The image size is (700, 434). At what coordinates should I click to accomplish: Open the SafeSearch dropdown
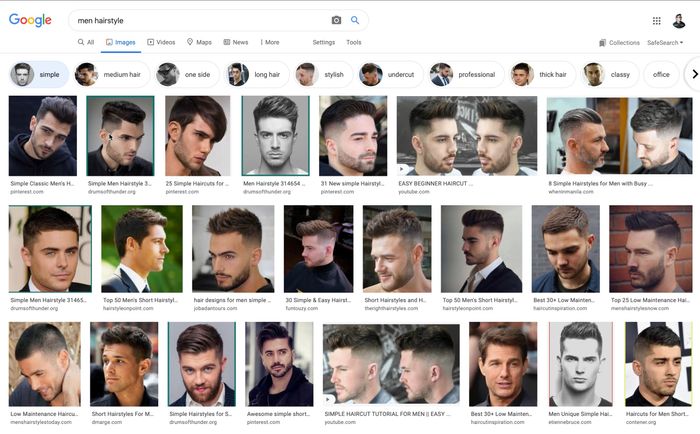click(665, 42)
